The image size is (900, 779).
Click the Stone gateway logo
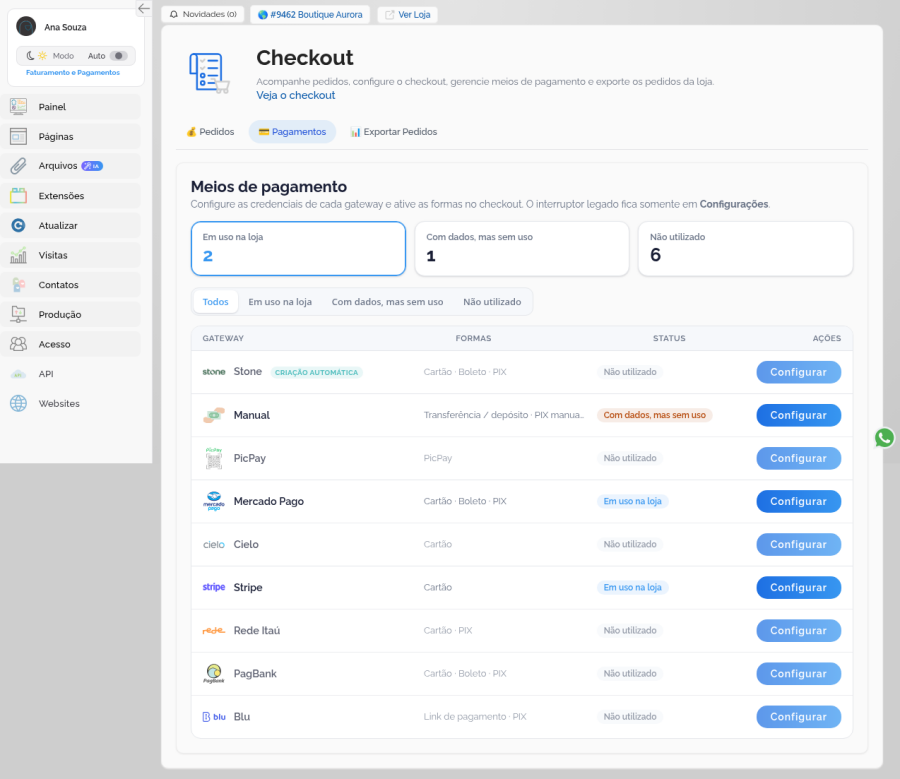coord(214,372)
